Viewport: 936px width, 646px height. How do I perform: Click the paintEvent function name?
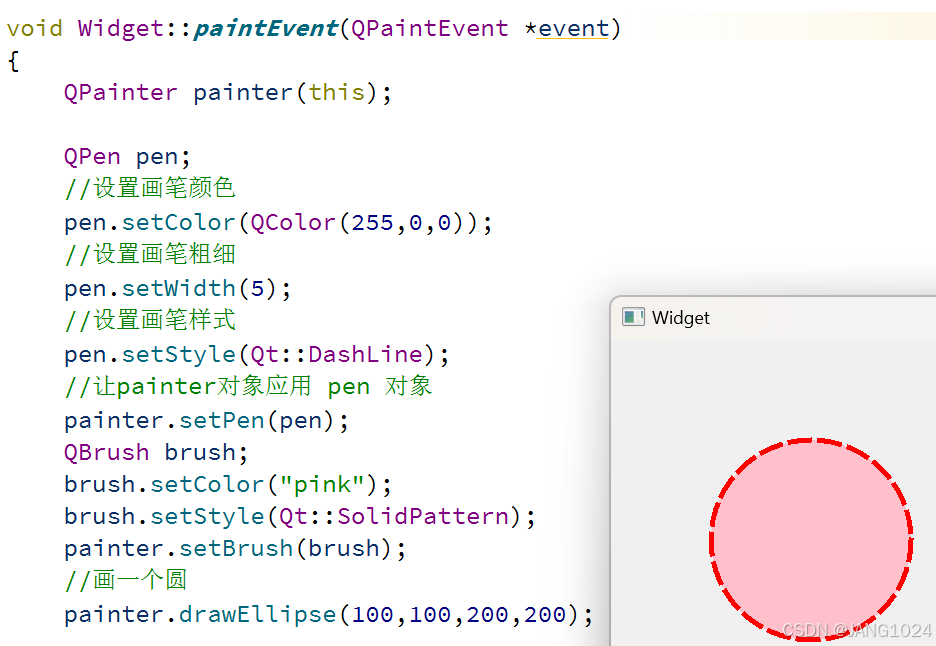click(x=266, y=29)
